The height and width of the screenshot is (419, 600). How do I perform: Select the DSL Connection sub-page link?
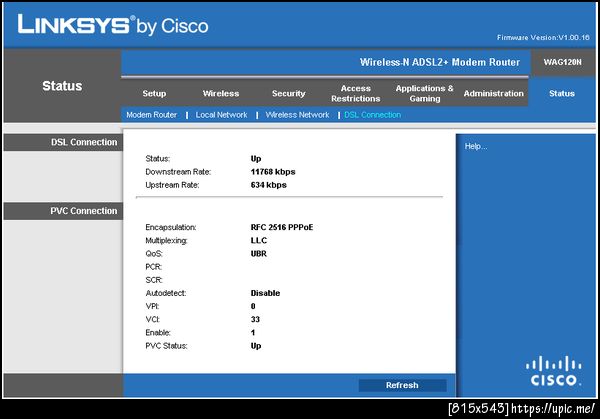click(372, 115)
